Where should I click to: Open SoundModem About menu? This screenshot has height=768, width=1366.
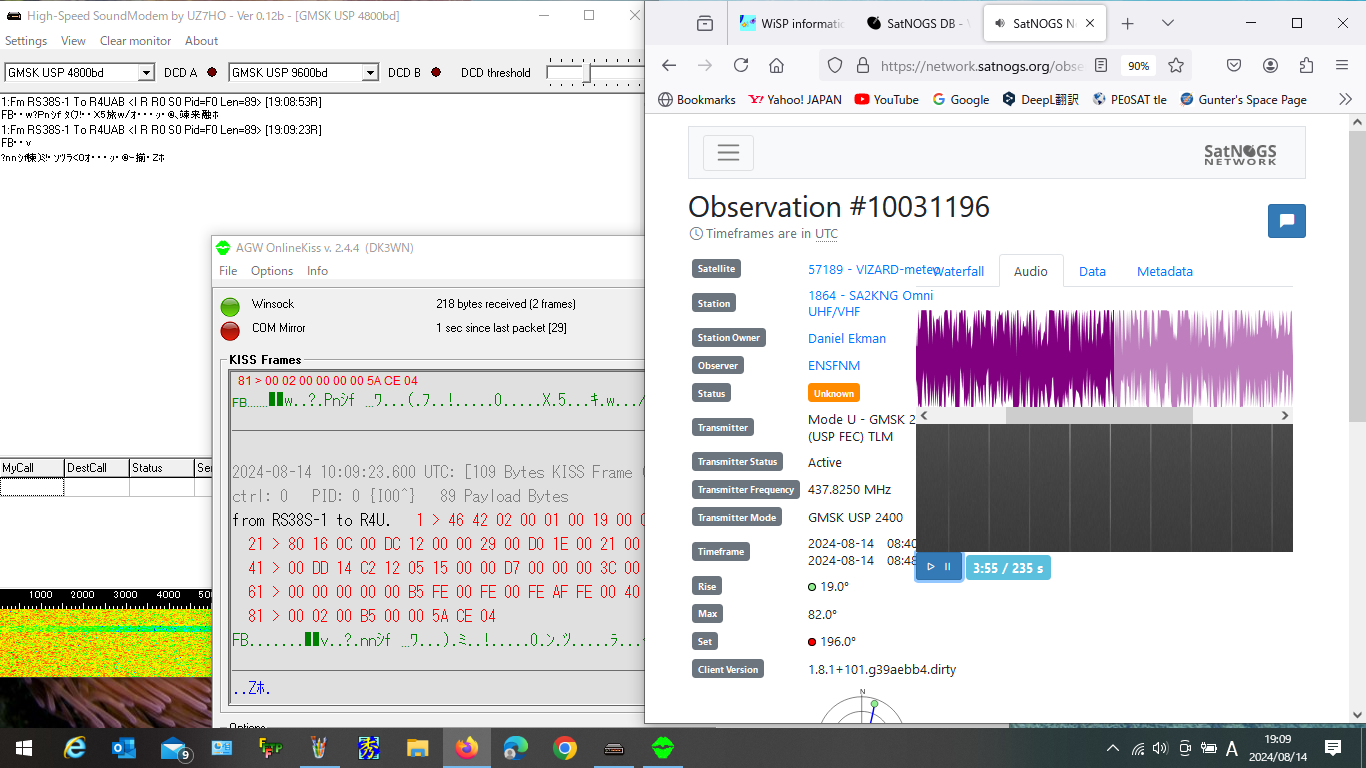[x=201, y=41]
